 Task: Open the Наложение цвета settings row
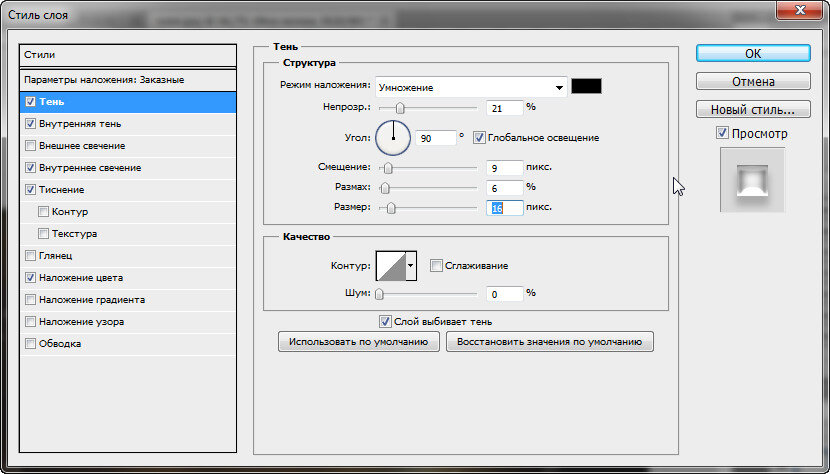point(128,278)
